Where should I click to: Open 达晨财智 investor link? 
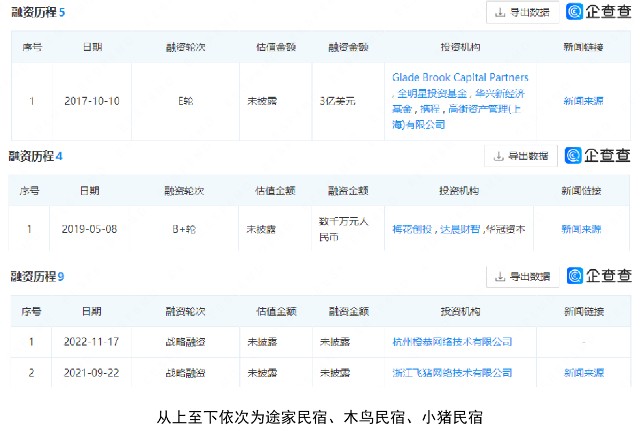click(x=460, y=229)
